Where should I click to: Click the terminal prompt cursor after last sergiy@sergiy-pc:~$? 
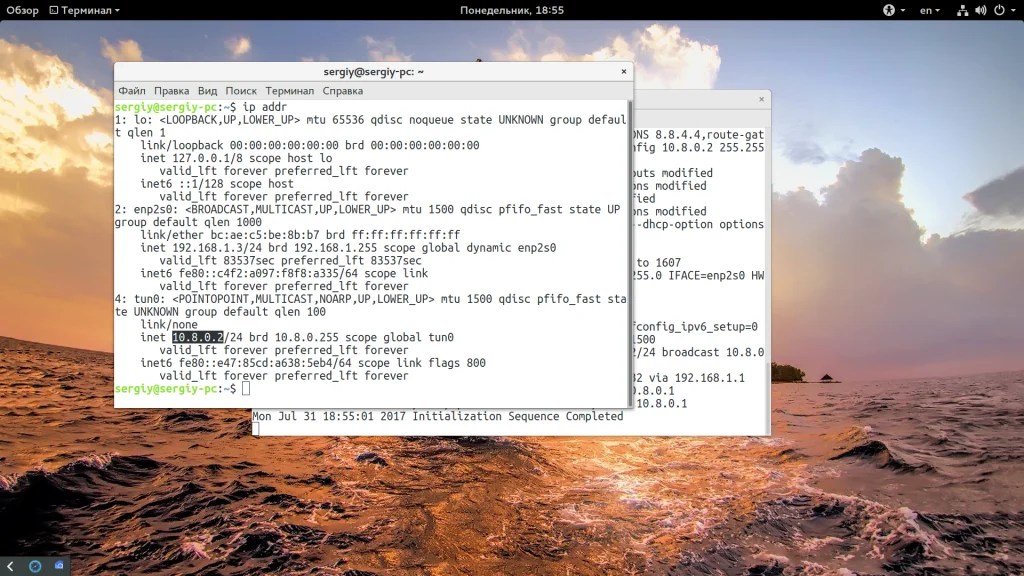(246, 389)
